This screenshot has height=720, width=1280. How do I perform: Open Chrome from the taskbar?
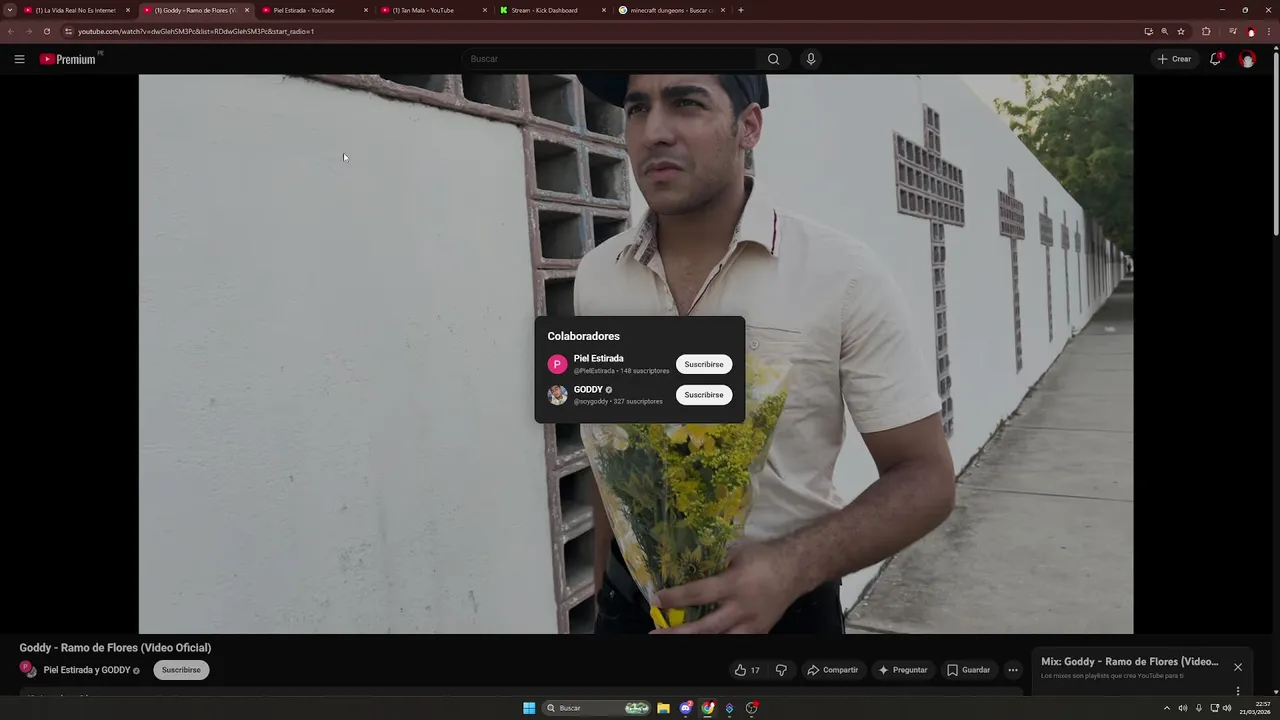click(708, 708)
